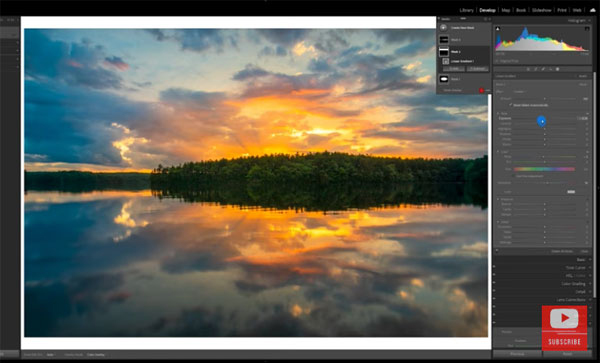The width and height of the screenshot is (600, 363).
Task: Click the Previous button
Action: coord(517,354)
